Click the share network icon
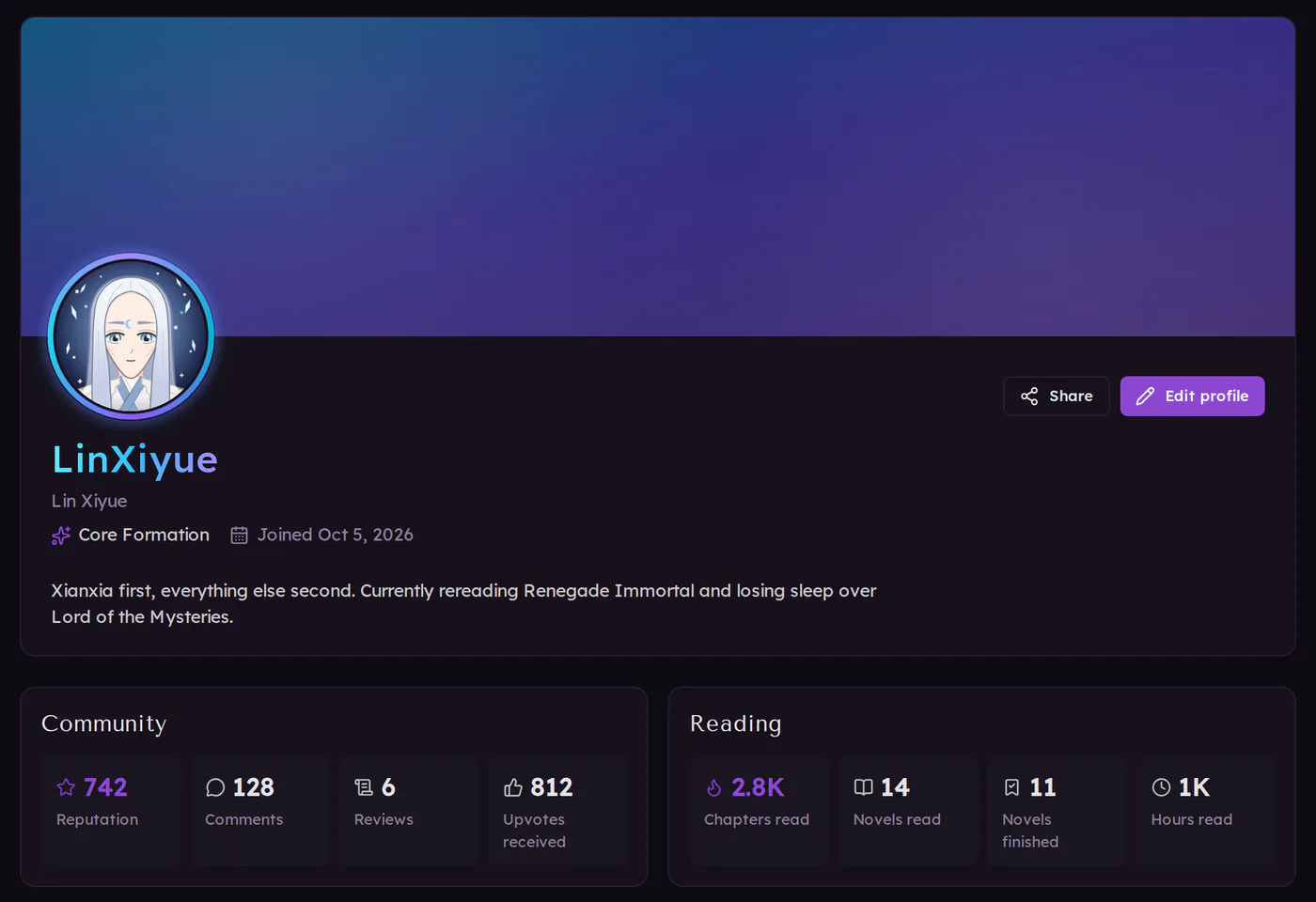 point(1029,397)
